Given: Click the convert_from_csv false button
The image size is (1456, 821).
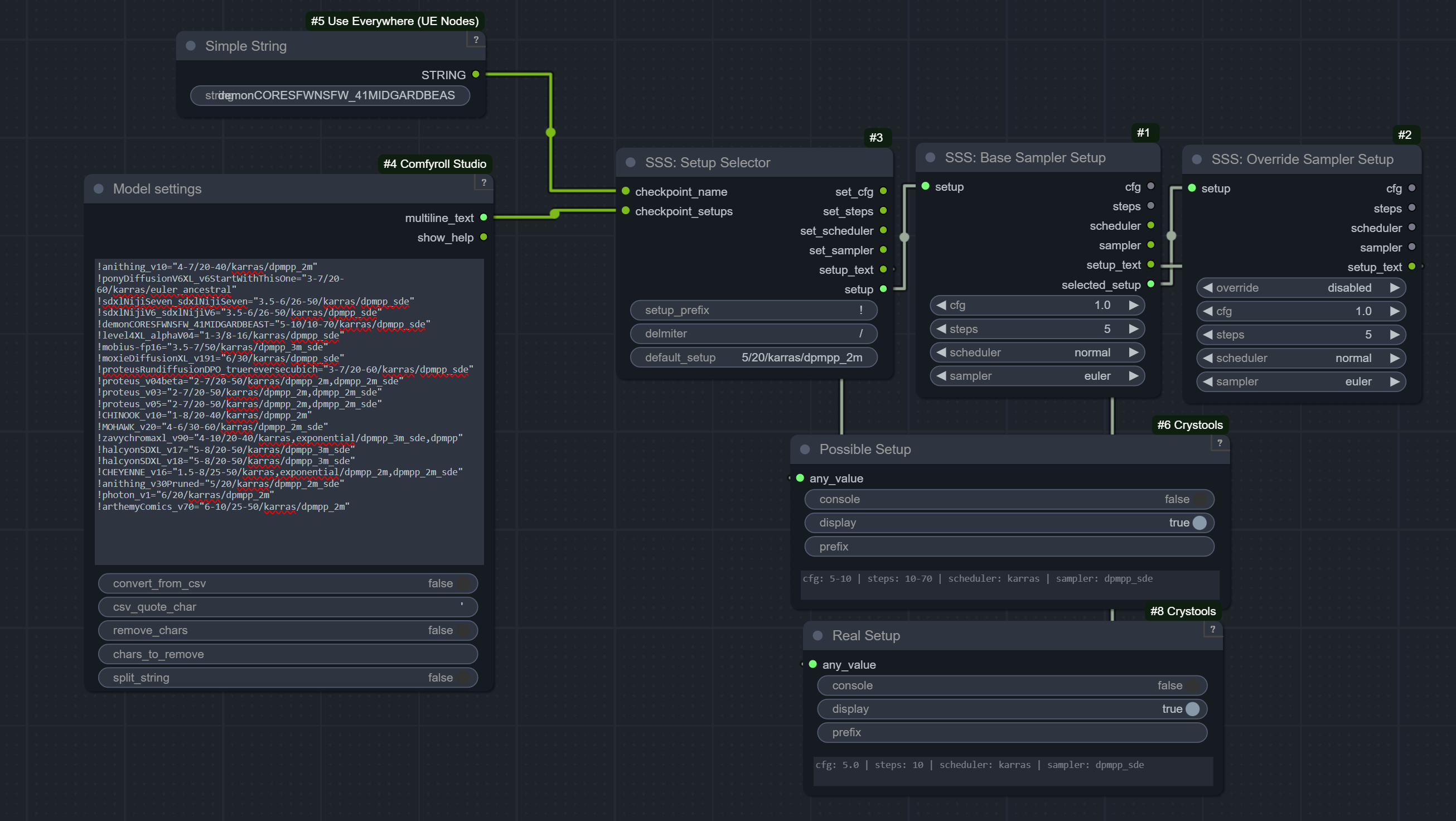Looking at the screenshot, I should (285, 583).
